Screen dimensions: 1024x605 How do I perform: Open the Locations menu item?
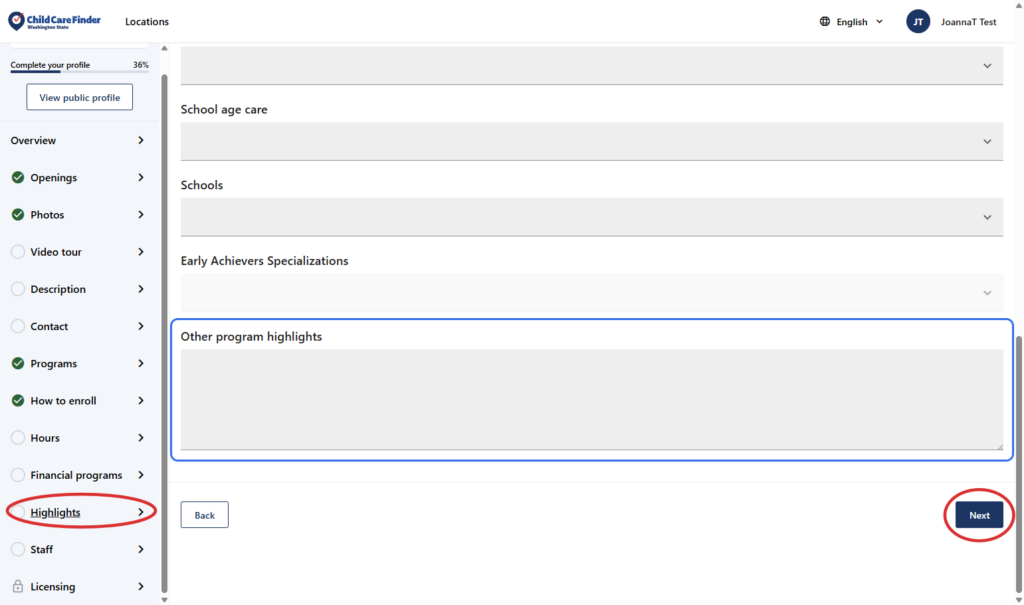(147, 22)
